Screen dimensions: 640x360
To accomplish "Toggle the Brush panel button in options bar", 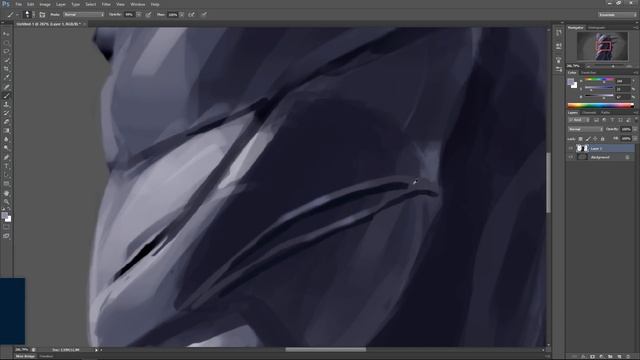I will 42,14.
